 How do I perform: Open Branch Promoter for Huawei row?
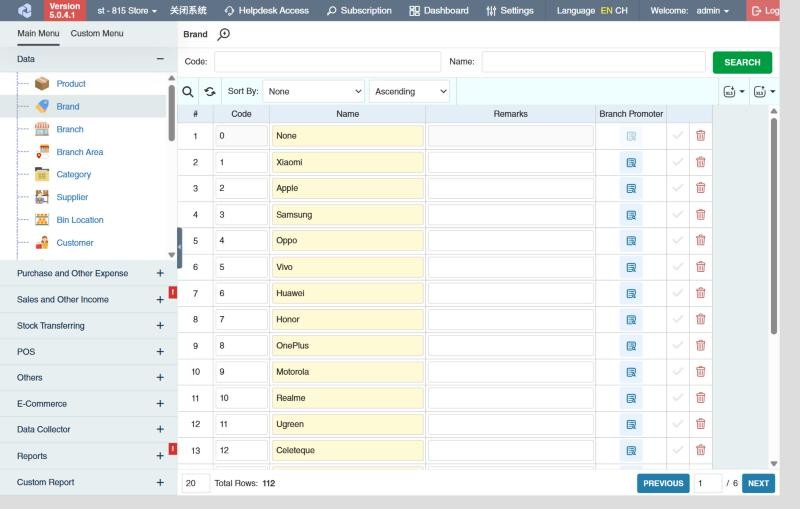point(631,294)
